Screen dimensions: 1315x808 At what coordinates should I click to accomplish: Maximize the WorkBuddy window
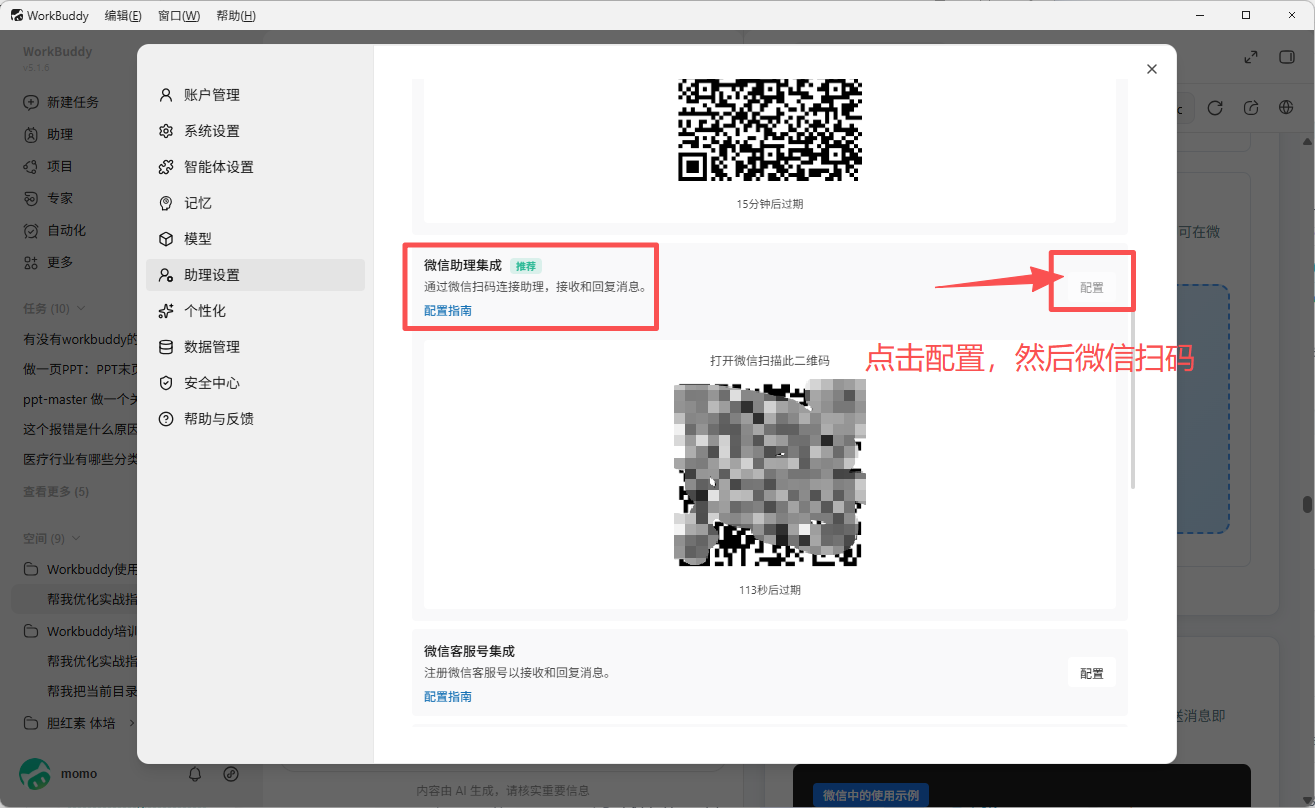1245,15
